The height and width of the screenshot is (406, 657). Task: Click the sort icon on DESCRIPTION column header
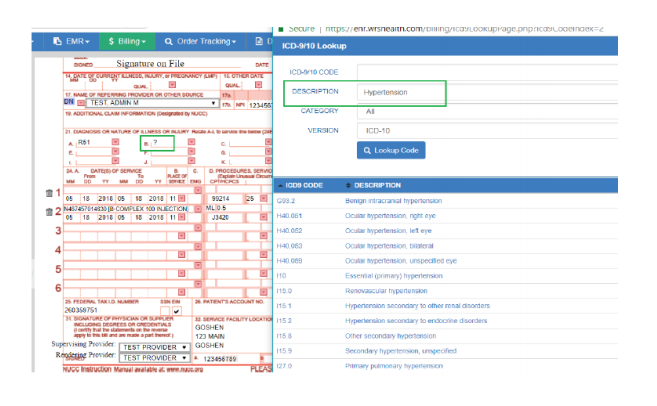(349, 185)
